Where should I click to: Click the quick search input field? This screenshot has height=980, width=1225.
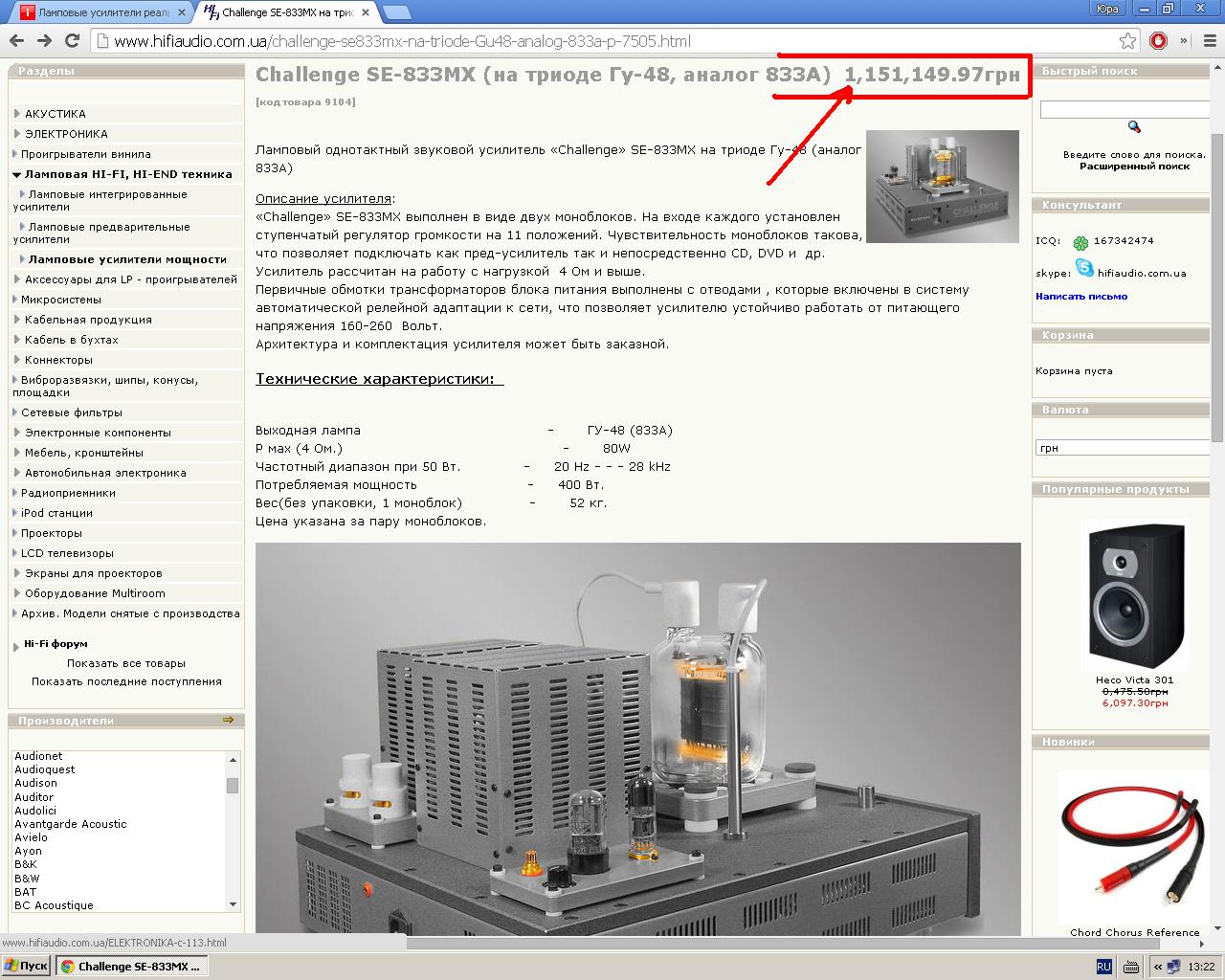1125,110
